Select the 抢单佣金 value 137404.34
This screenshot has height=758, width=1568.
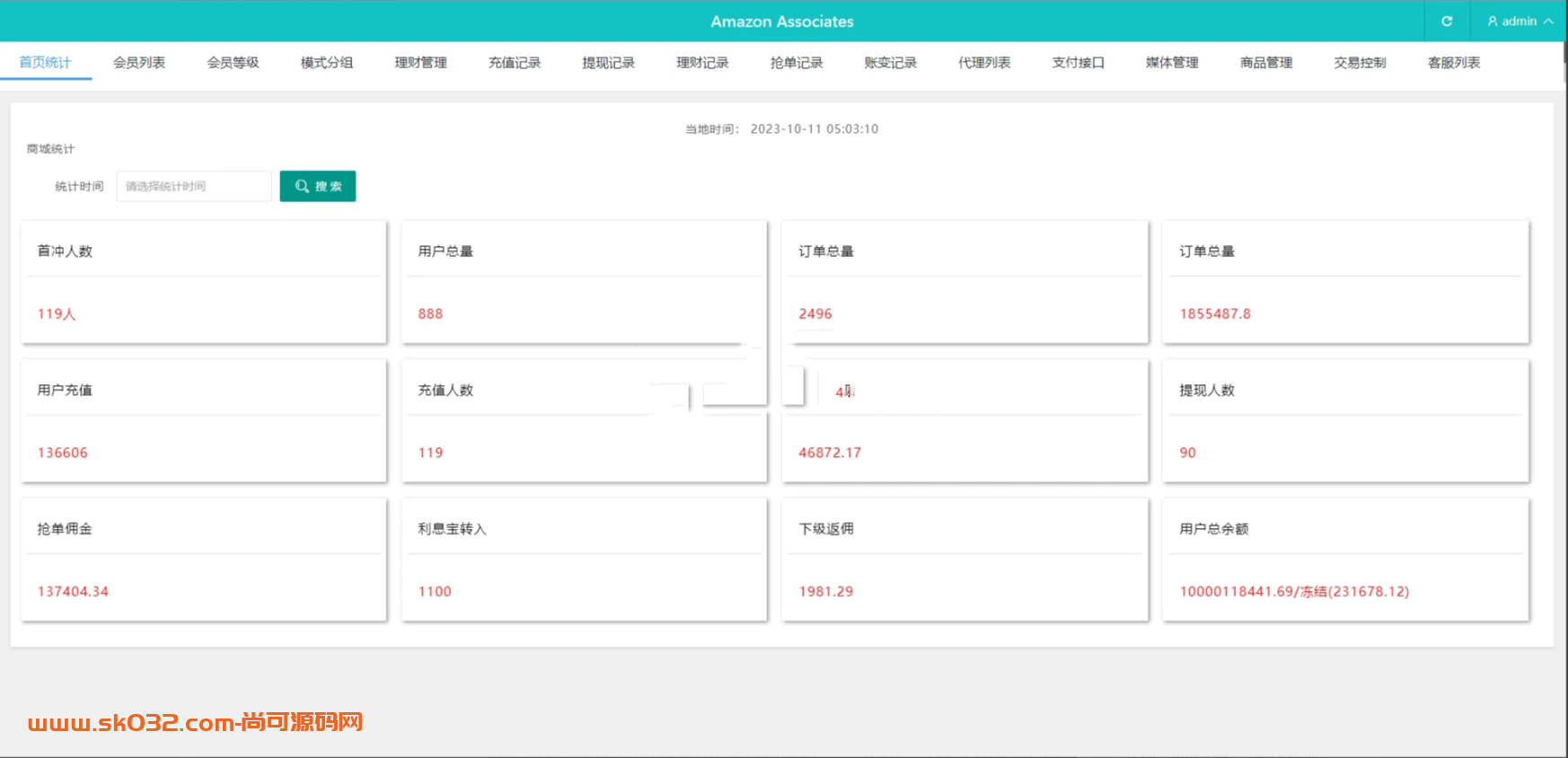[x=73, y=591]
